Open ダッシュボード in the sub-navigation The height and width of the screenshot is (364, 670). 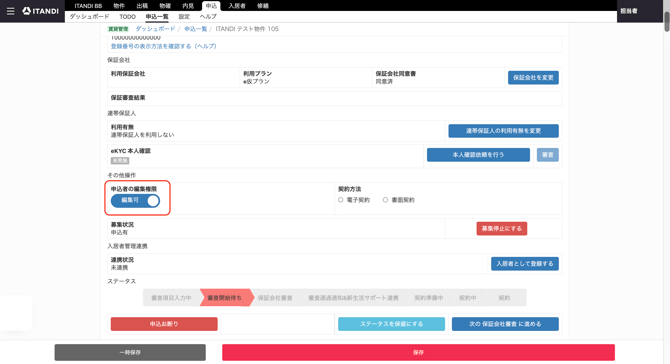tap(89, 17)
